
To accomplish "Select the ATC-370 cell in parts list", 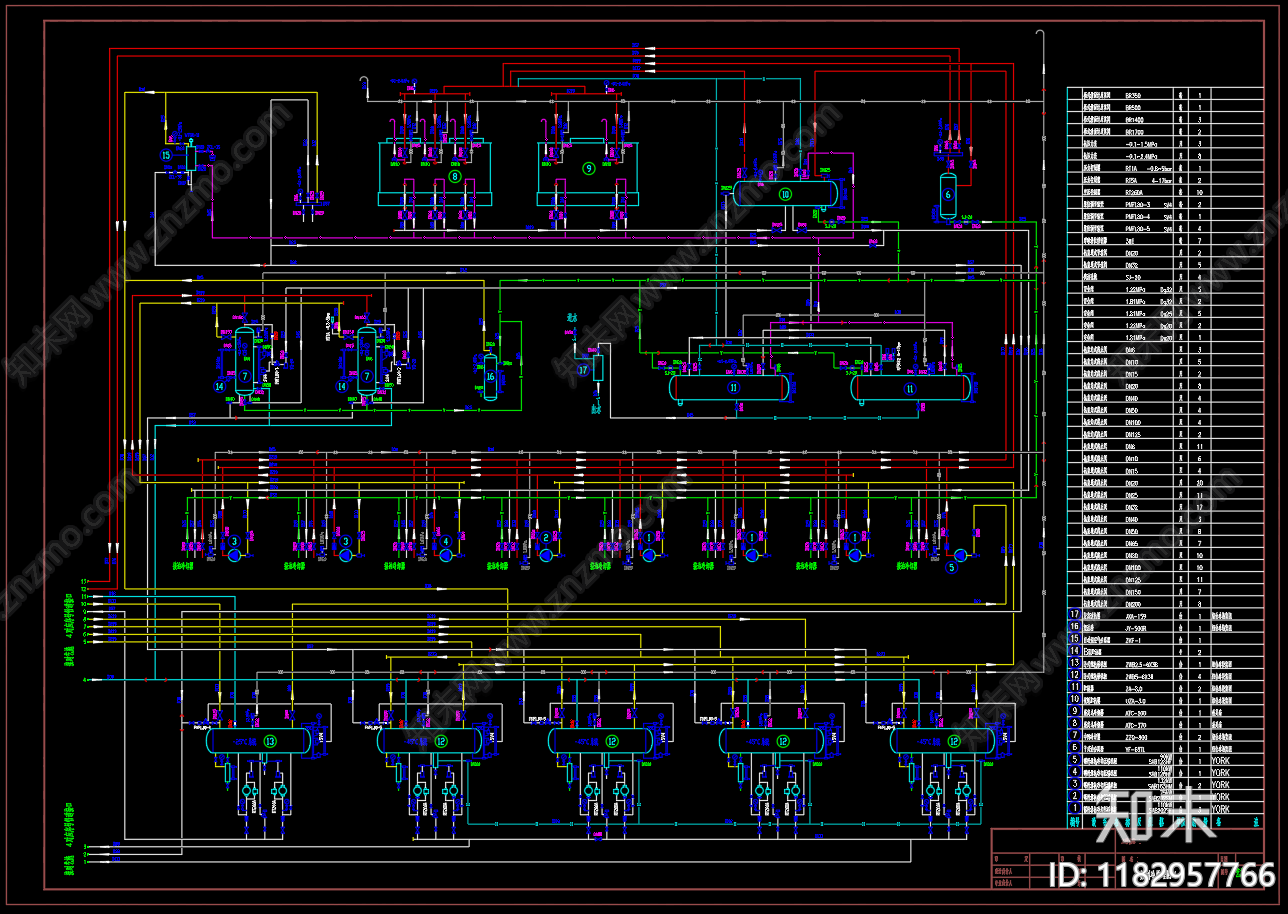I will [1136, 725].
